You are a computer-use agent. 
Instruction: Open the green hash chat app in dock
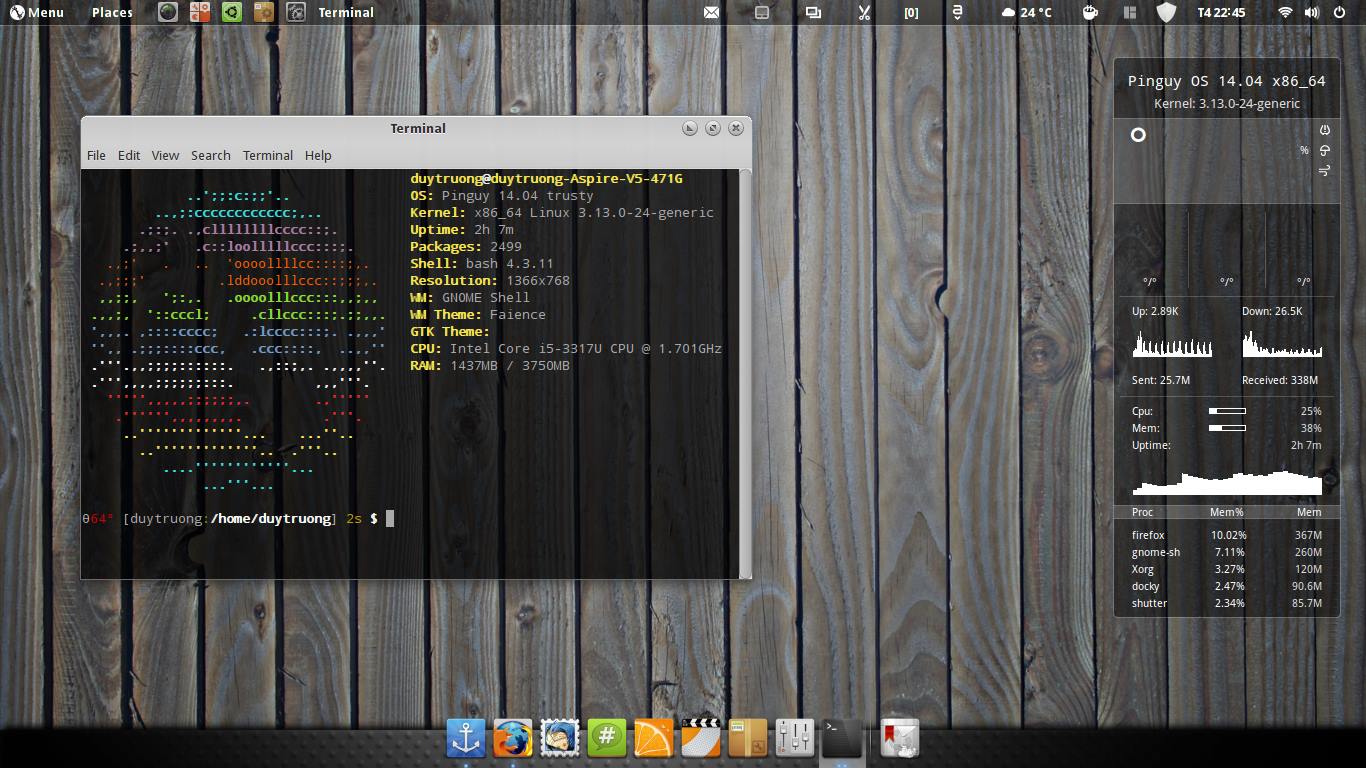607,738
